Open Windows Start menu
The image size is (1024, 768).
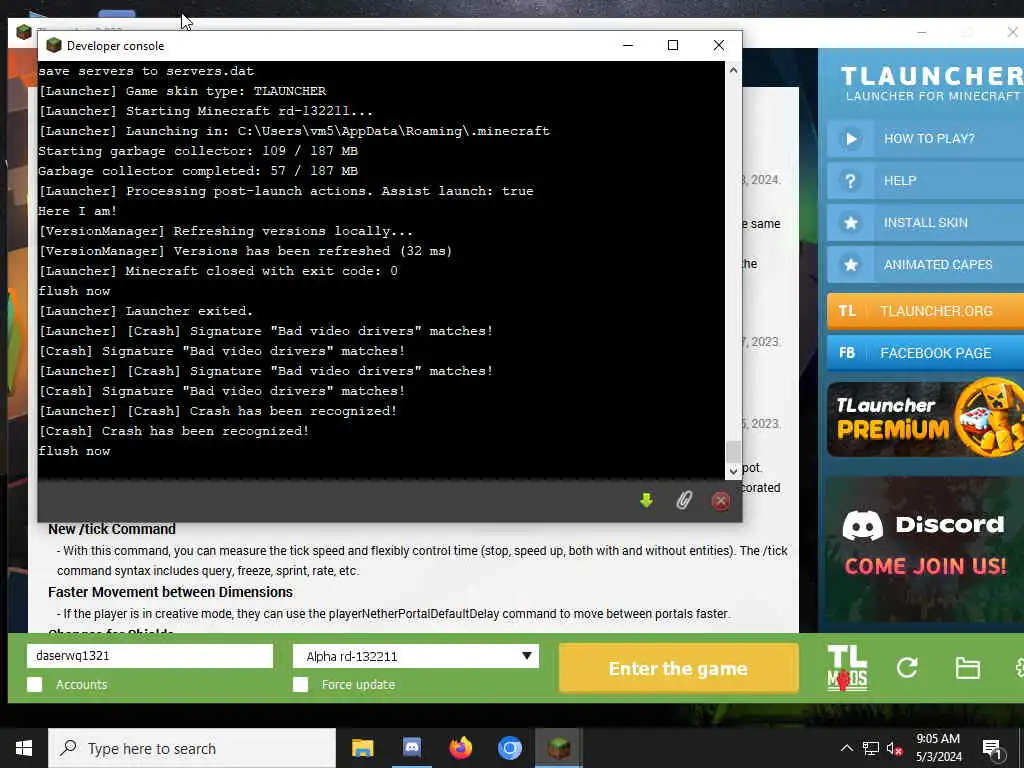point(24,748)
